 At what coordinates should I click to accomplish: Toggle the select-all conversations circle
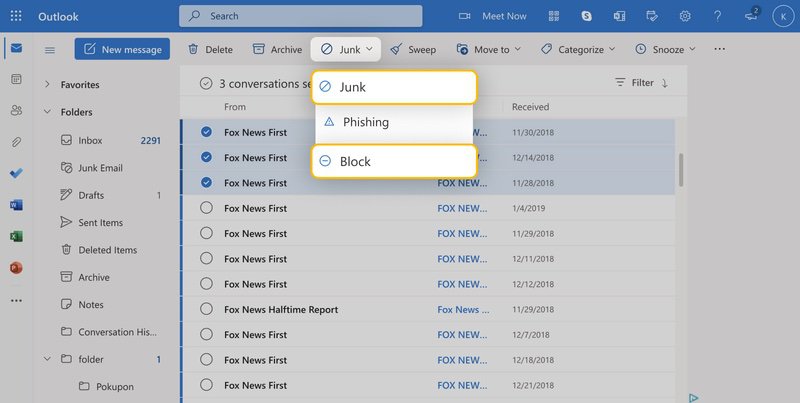[206, 84]
